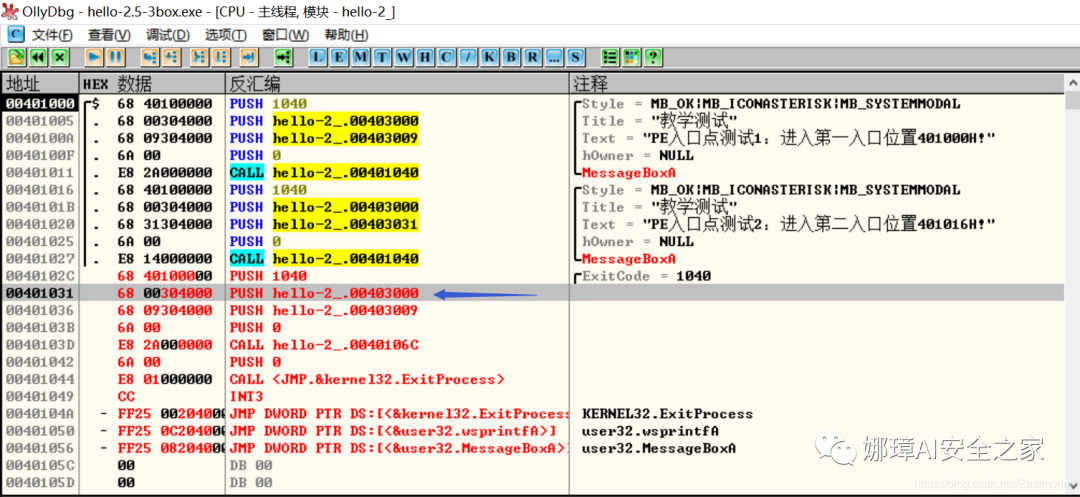Open Run trace with ellipsis button

tap(553, 57)
